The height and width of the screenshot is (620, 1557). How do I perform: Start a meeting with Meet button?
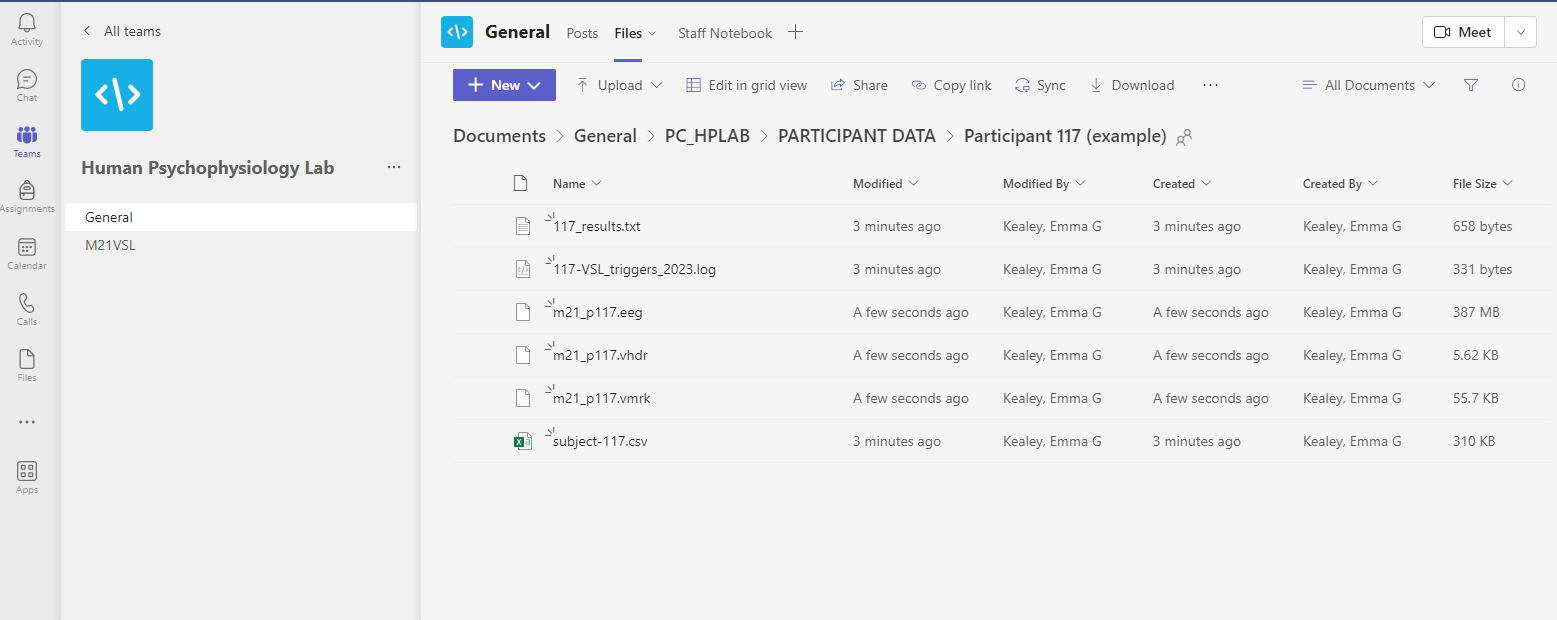click(x=1462, y=32)
